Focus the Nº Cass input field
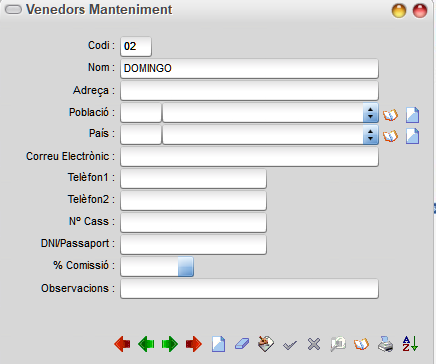Image resolution: width=436 pixels, height=364 pixels. 193,223
